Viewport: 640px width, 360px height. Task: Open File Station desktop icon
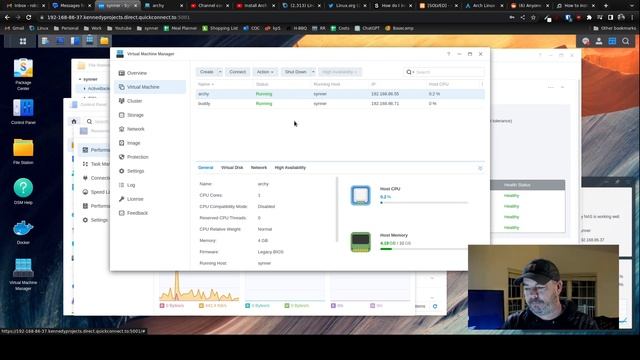23,151
